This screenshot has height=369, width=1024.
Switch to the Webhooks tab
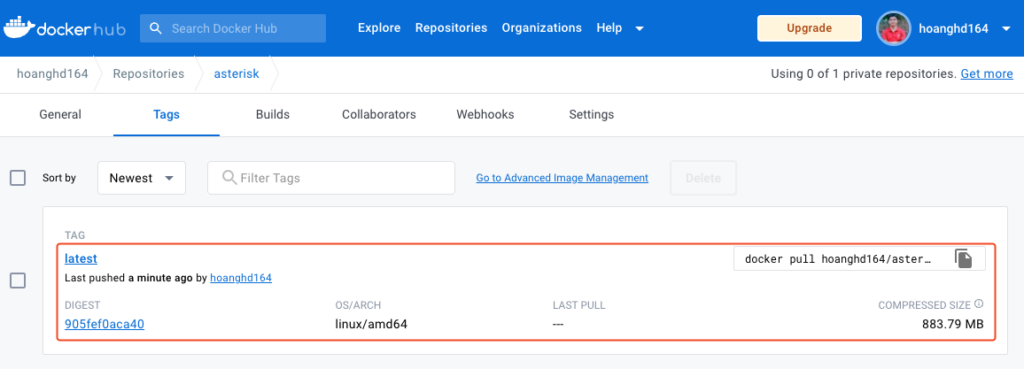(485, 114)
